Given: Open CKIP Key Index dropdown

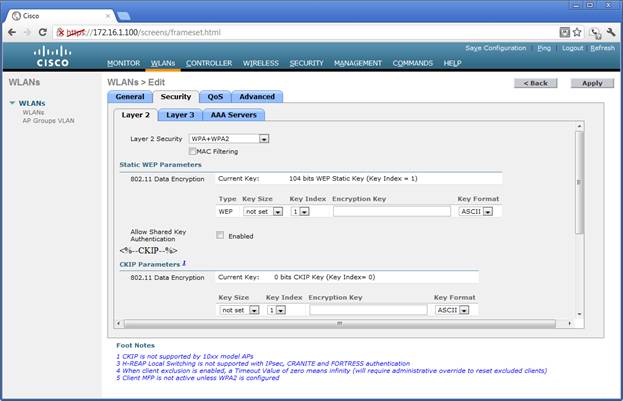Looking at the screenshot, I should click(277, 310).
